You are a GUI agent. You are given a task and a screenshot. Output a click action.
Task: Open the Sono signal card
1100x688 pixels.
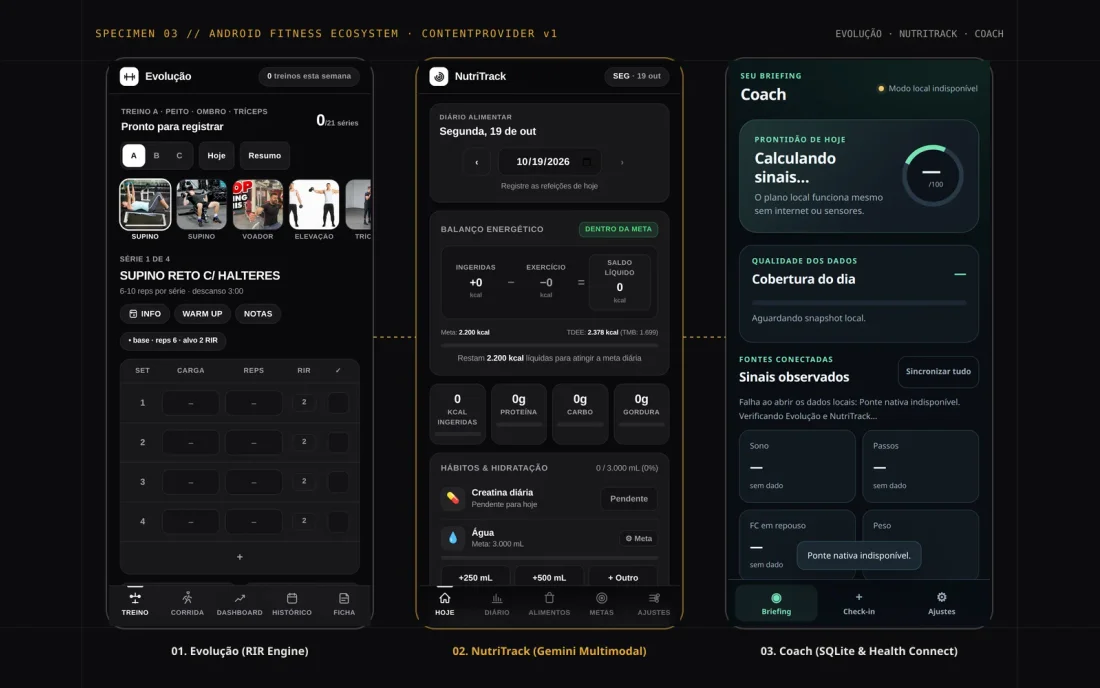797,466
